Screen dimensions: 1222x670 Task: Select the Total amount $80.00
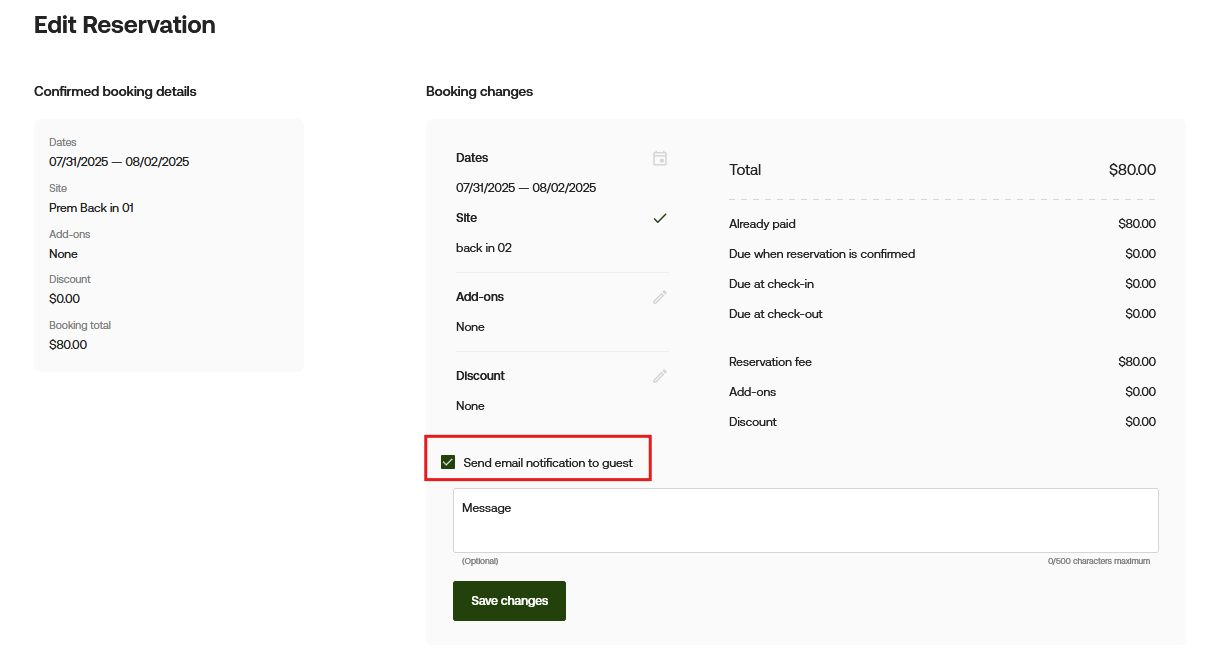pyautogui.click(x=1132, y=170)
